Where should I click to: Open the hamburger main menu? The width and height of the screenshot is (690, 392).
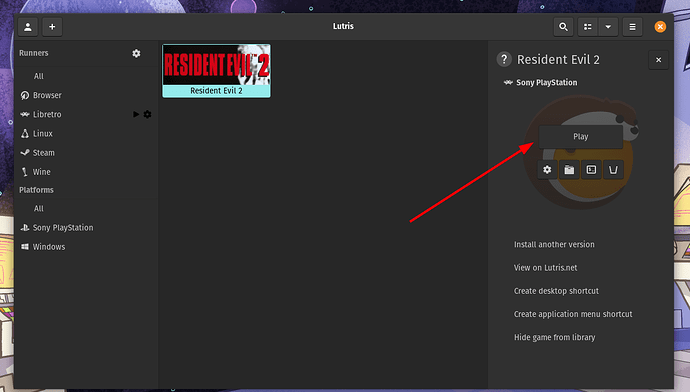(632, 27)
